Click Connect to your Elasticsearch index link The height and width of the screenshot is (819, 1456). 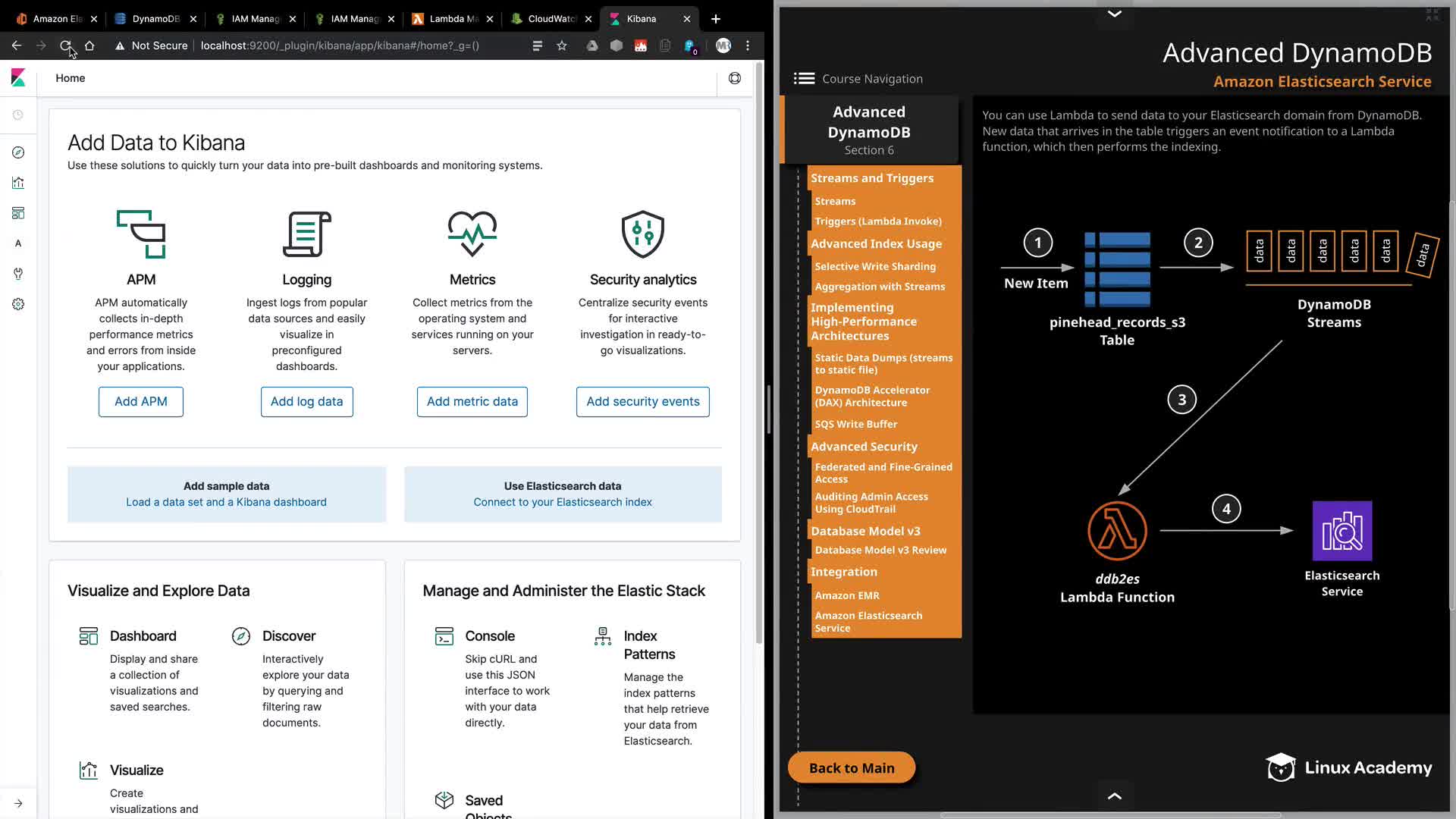(x=562, y=502)
